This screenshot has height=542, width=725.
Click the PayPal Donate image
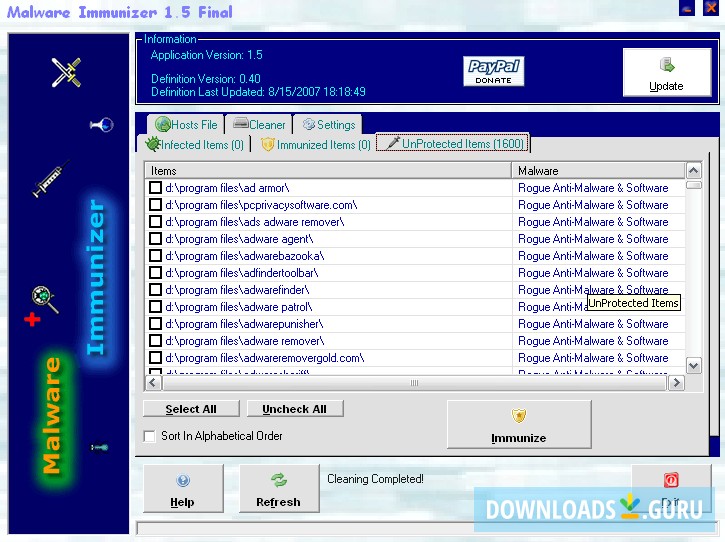coord(493,71)
